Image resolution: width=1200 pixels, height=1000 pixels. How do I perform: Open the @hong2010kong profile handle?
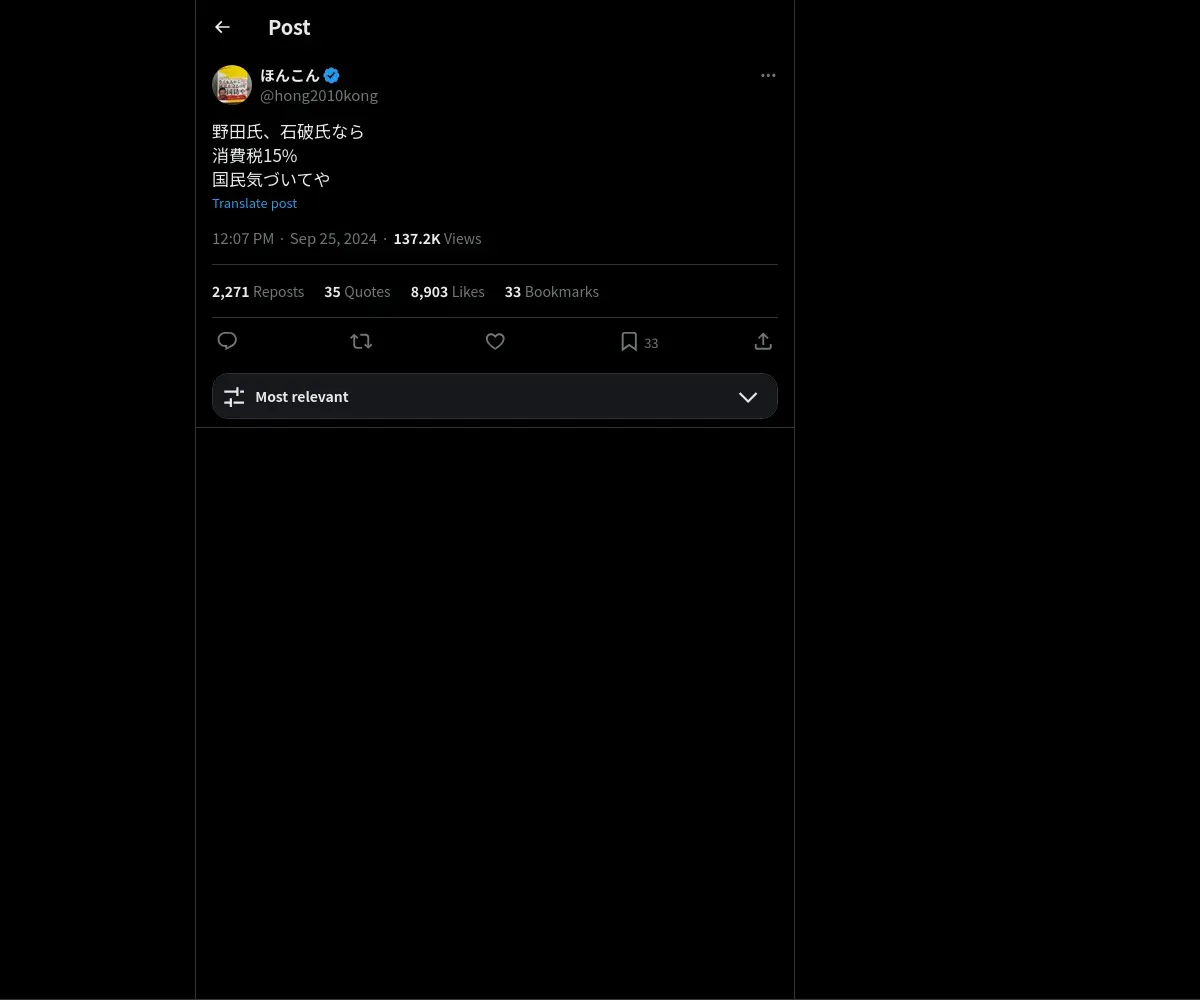(x=319, y=96)
